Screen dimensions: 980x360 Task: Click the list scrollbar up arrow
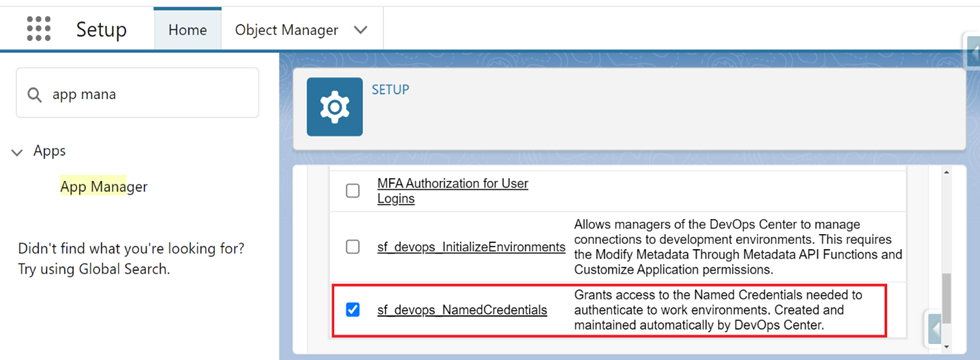click(946, 172)
